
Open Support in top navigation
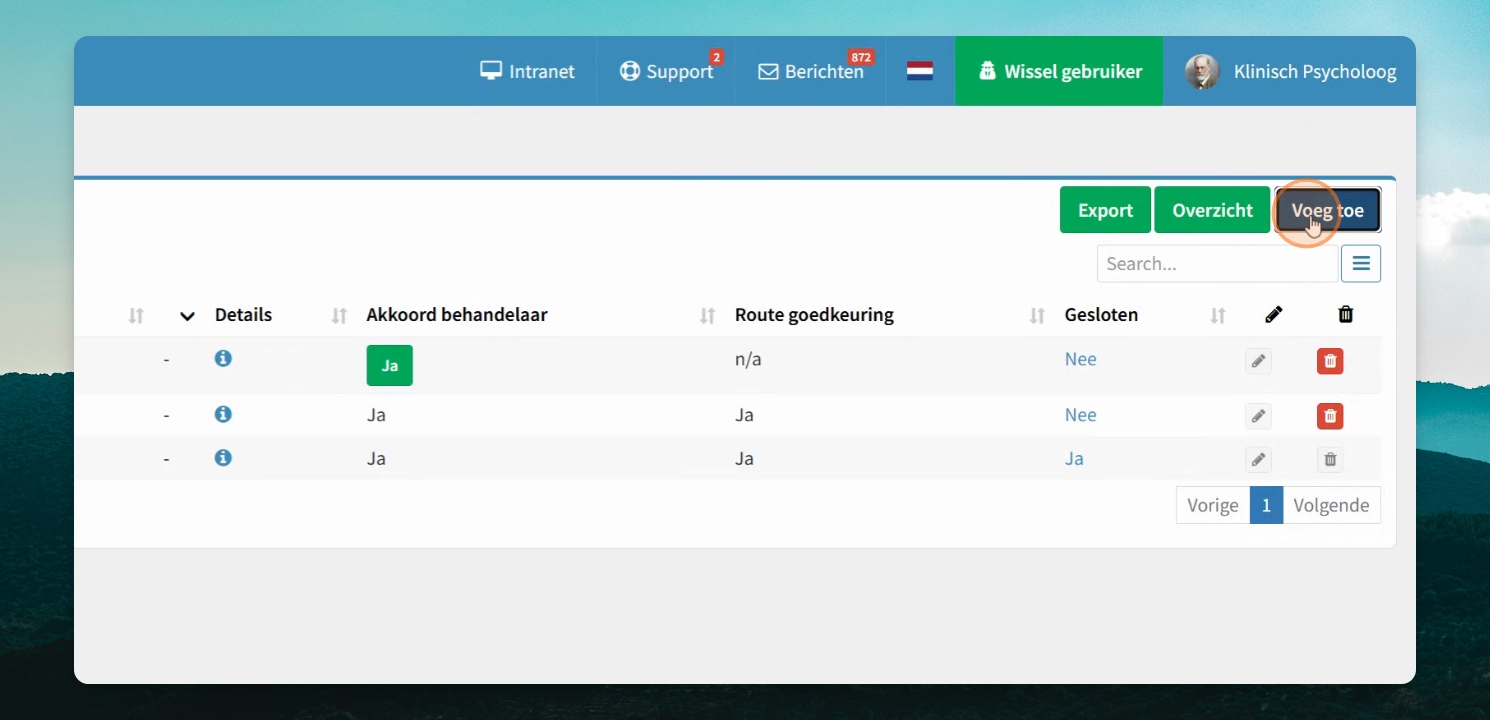tap(666, 71)
